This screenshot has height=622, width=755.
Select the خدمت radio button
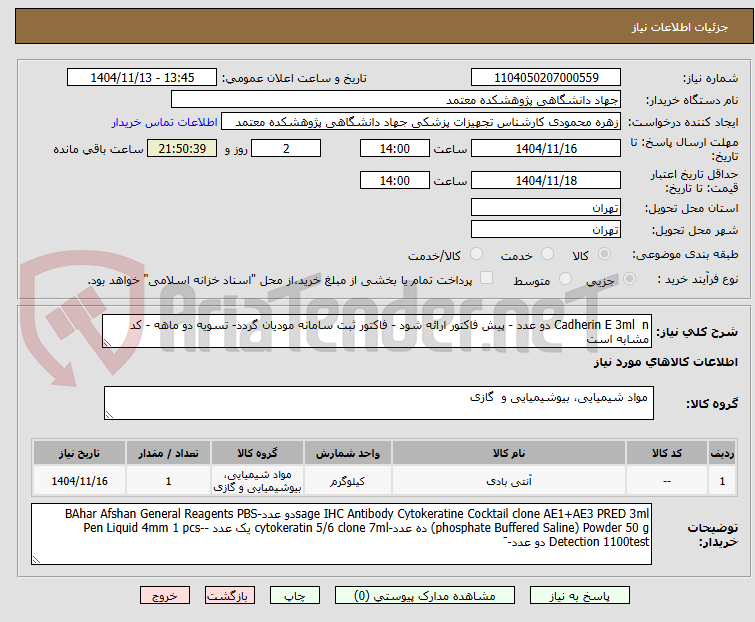coord(547,254)
